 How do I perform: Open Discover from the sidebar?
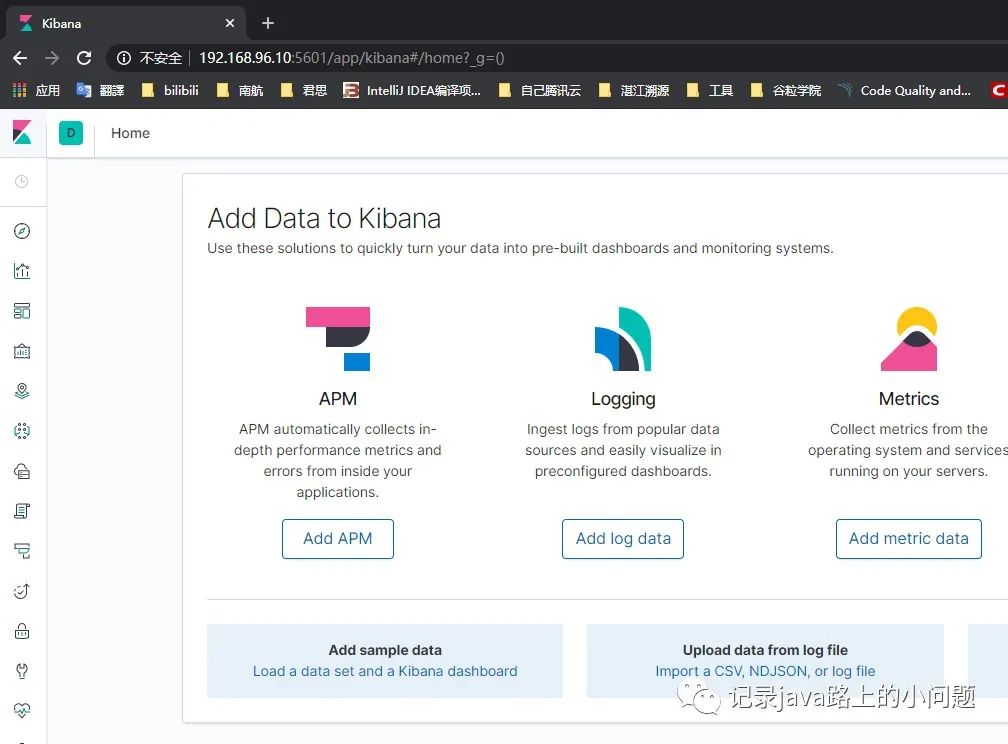coord(22,231)
